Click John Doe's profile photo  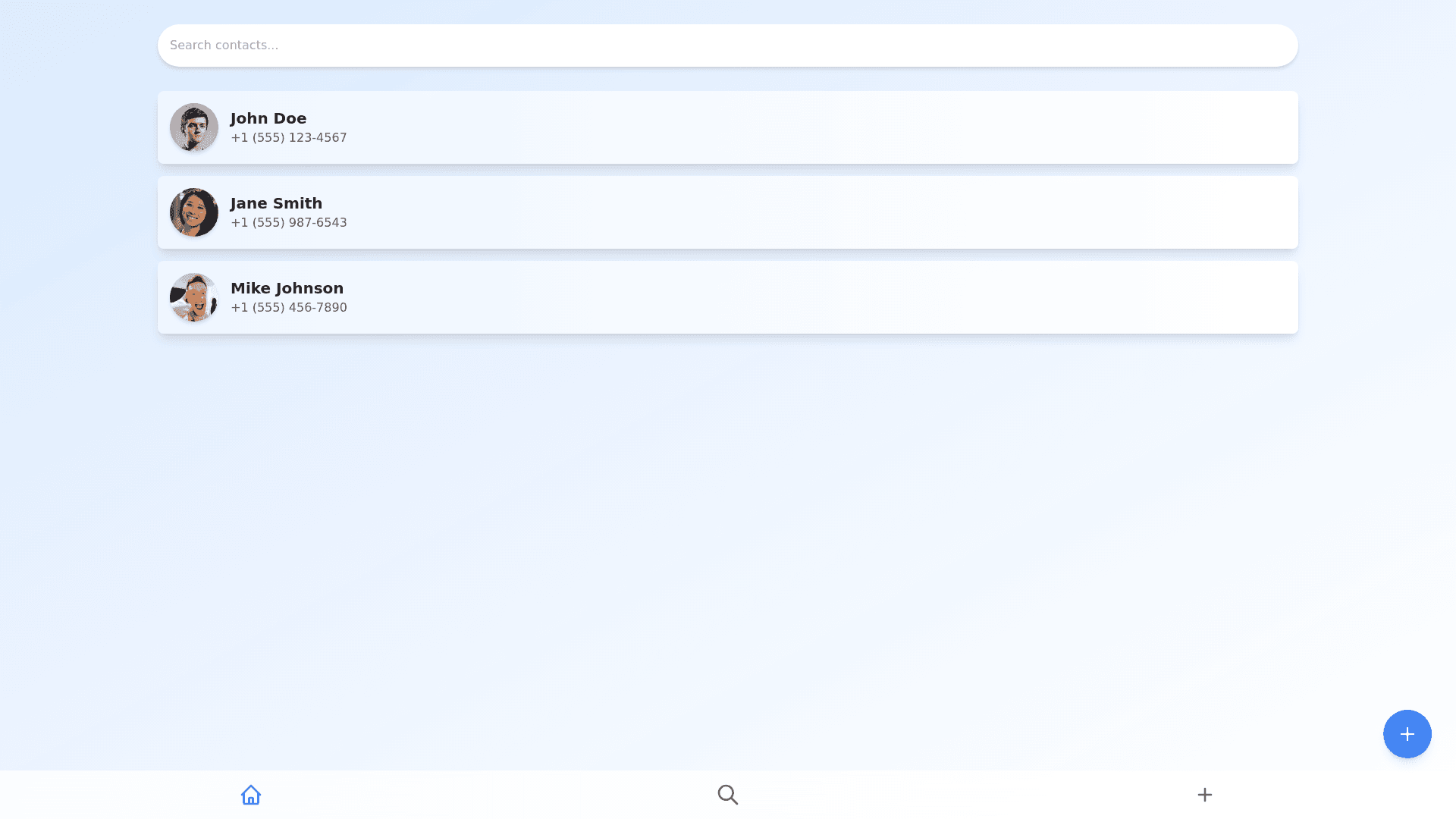(194, 127)
